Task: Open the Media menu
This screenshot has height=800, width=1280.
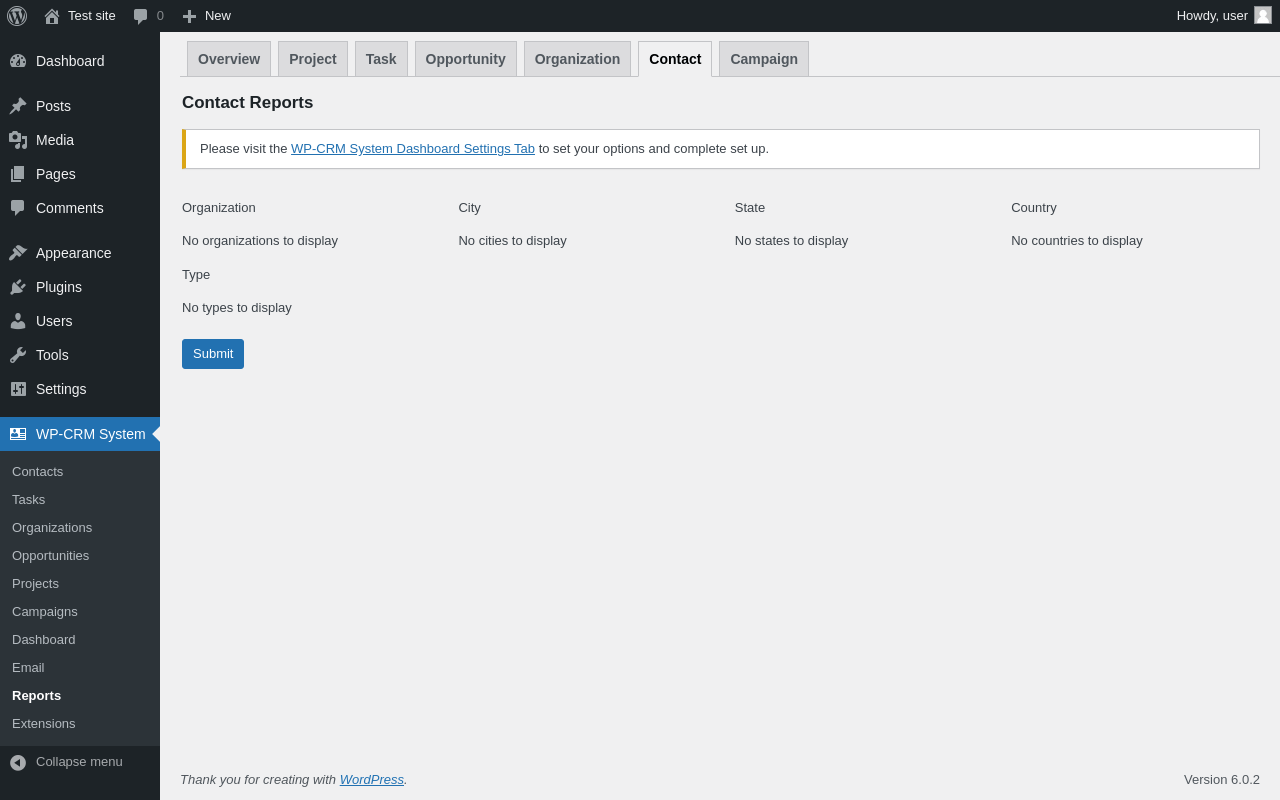Action: pyautogui.click(x=80, y=140)
